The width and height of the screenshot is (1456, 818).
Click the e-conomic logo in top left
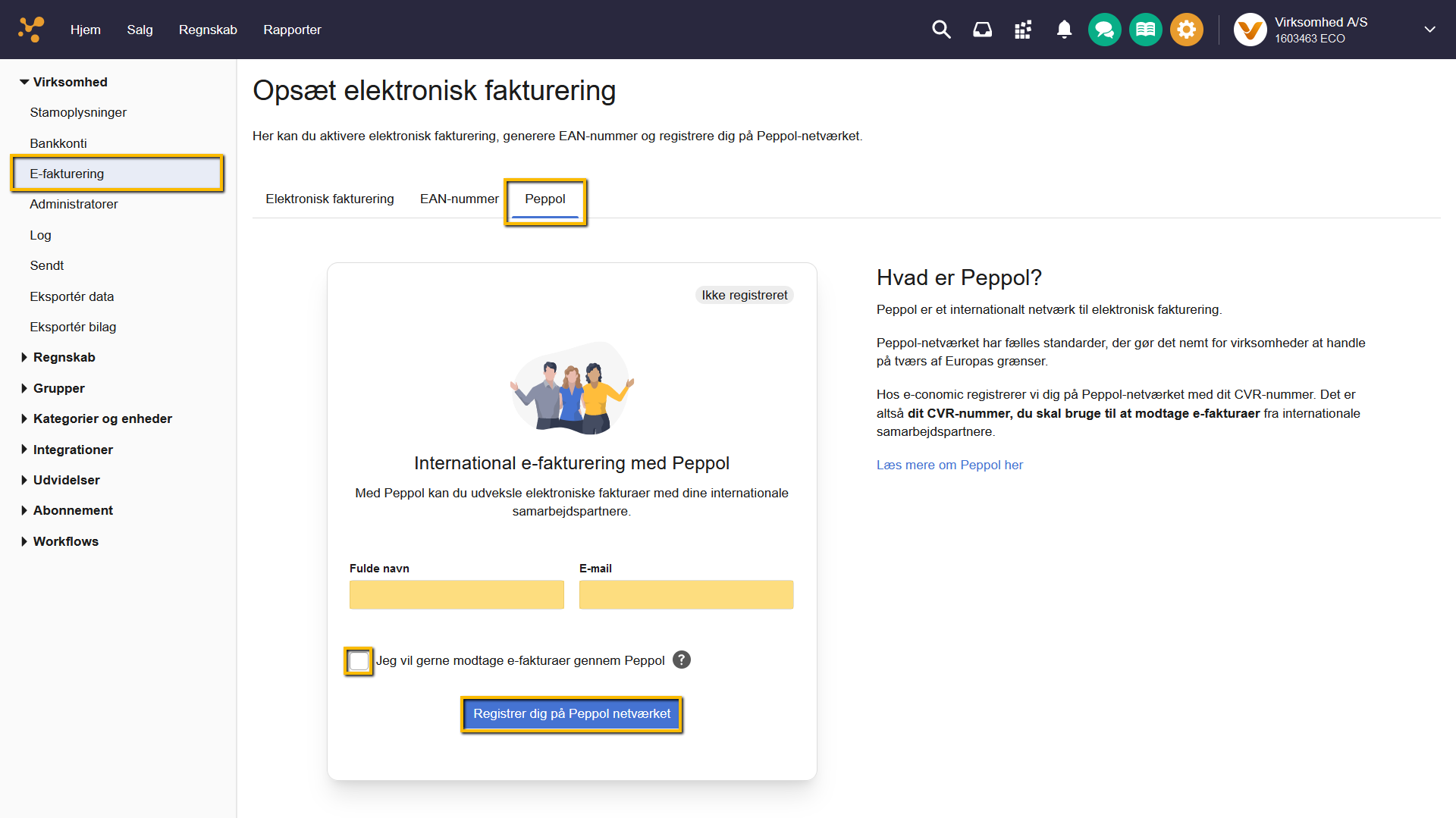(x=30, y=29)
